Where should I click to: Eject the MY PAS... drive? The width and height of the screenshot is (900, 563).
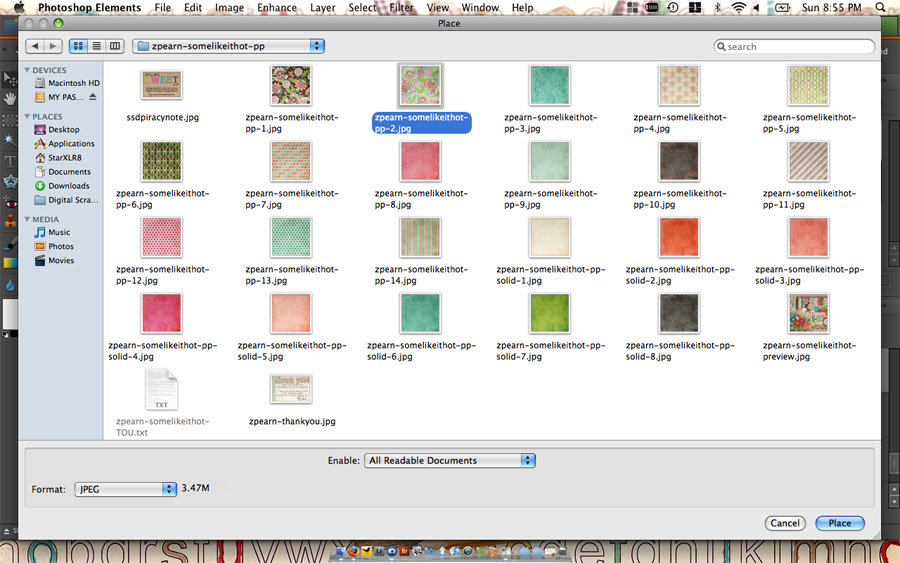pyautogui.click(x=93, y=97)
